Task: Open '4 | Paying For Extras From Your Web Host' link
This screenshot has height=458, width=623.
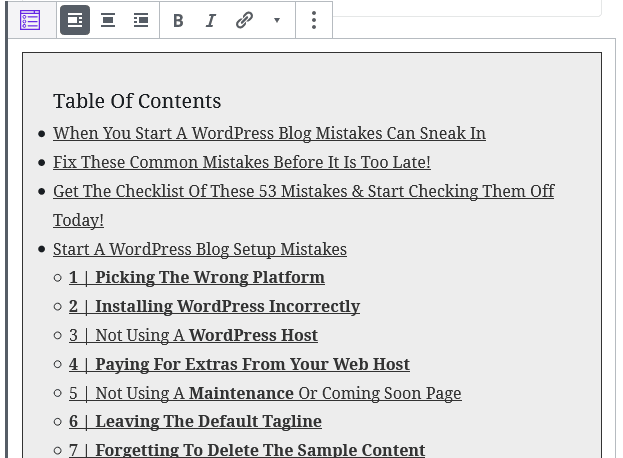Action: [x=239, y=365]
